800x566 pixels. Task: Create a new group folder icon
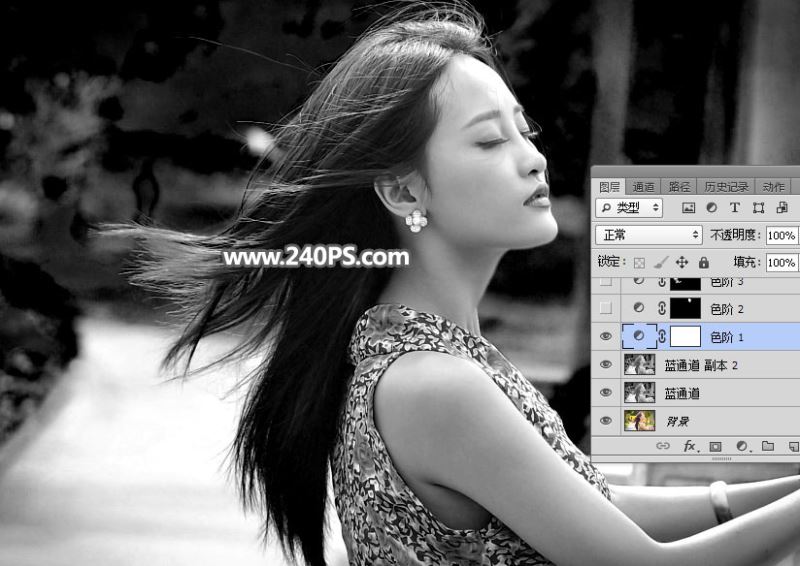coord(768,446)
